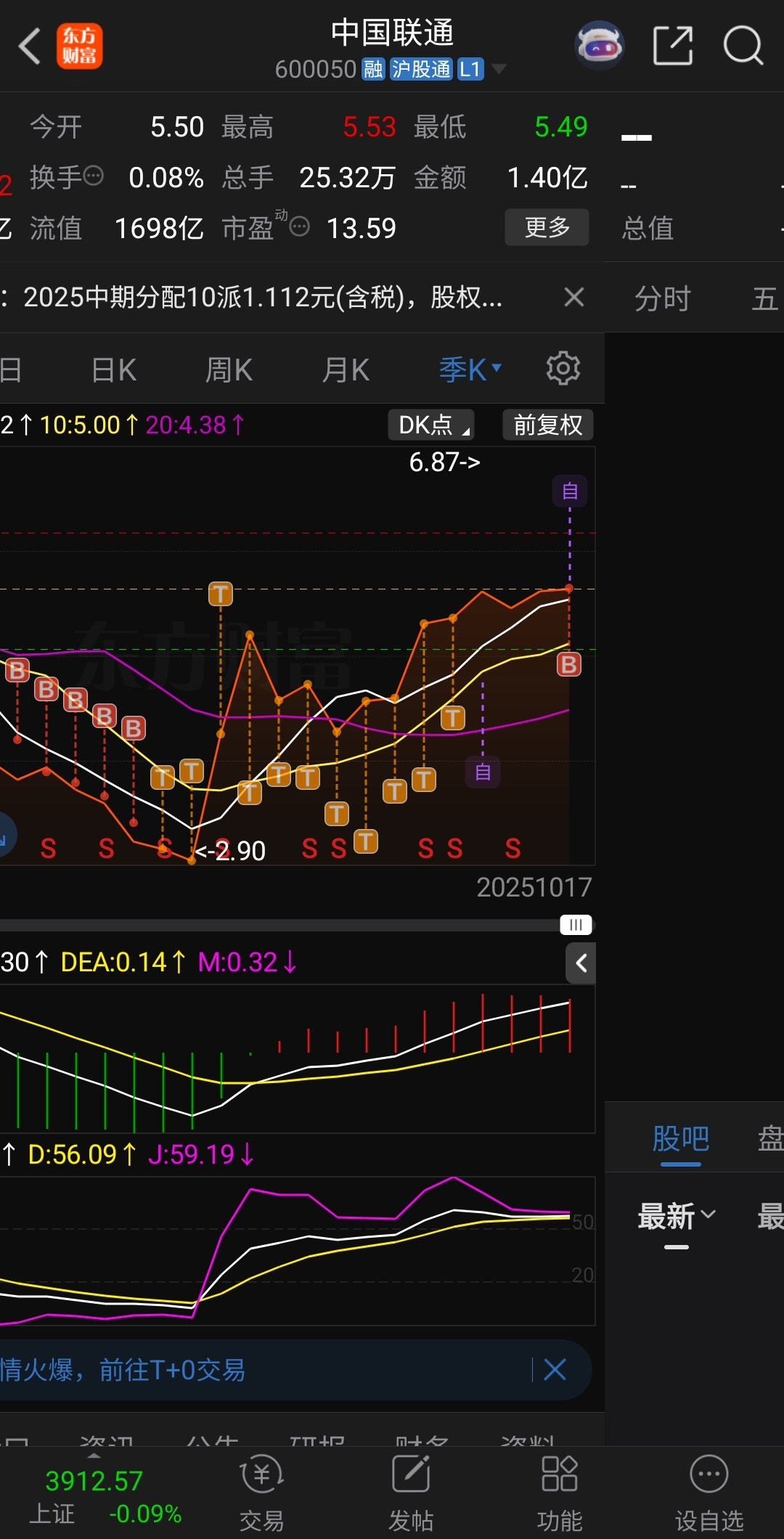Go back with the left arrow
784x1539 pixels.
tap(30, 46)
